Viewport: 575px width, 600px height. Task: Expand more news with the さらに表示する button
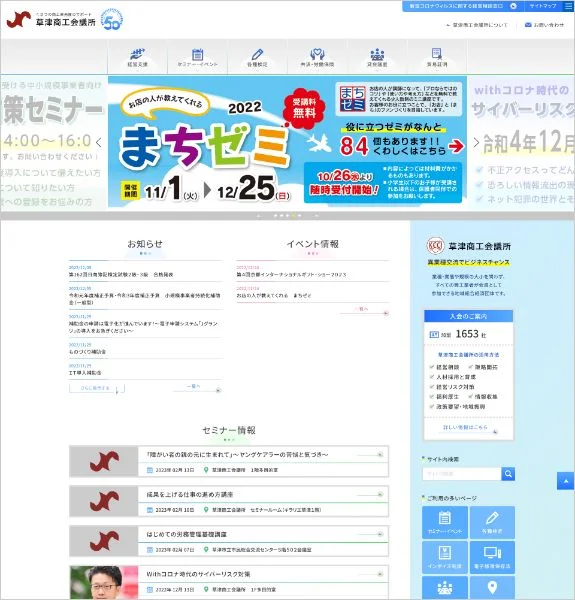97,388
